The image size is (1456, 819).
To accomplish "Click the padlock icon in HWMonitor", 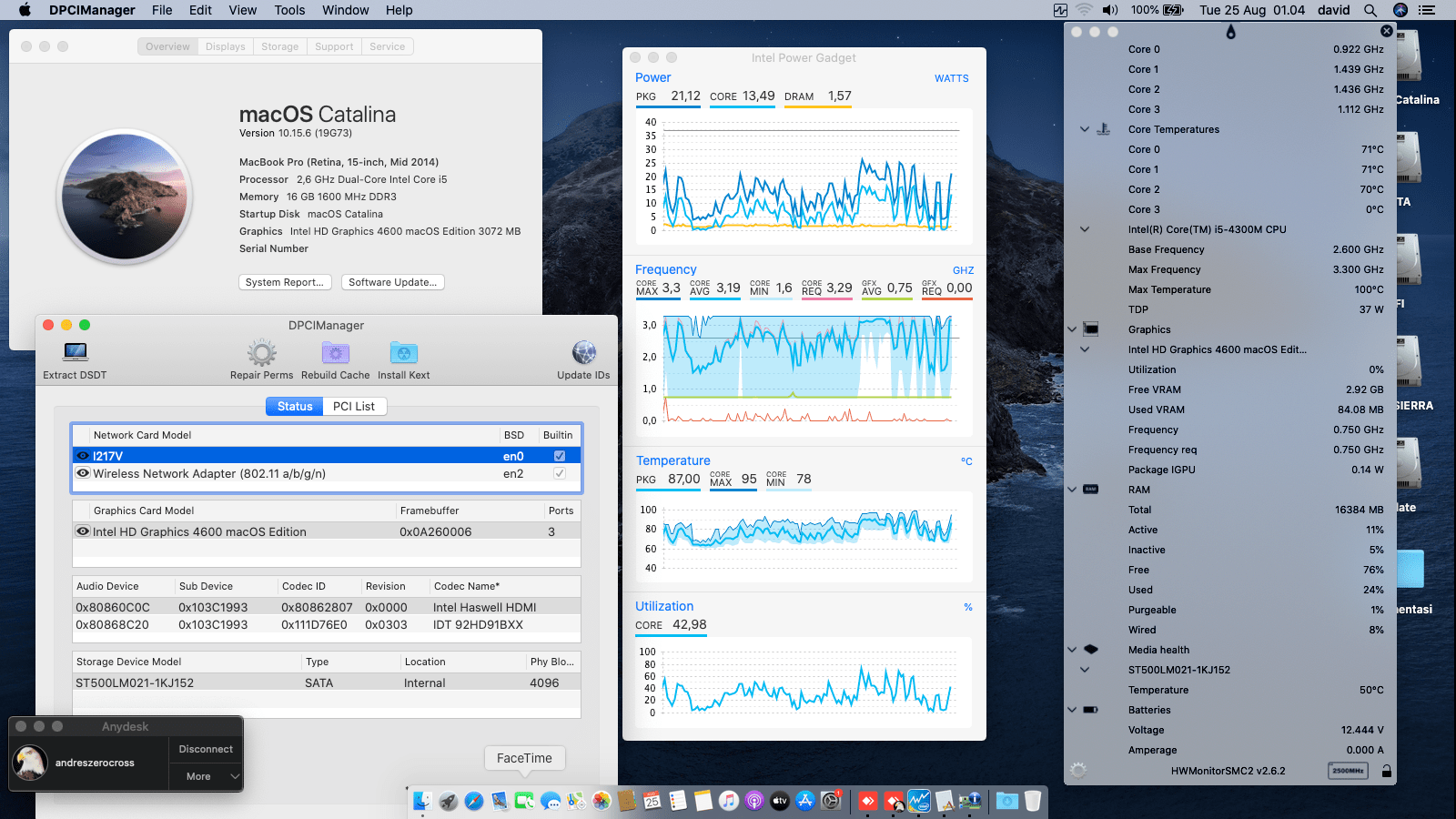I will coord(1387,771).
